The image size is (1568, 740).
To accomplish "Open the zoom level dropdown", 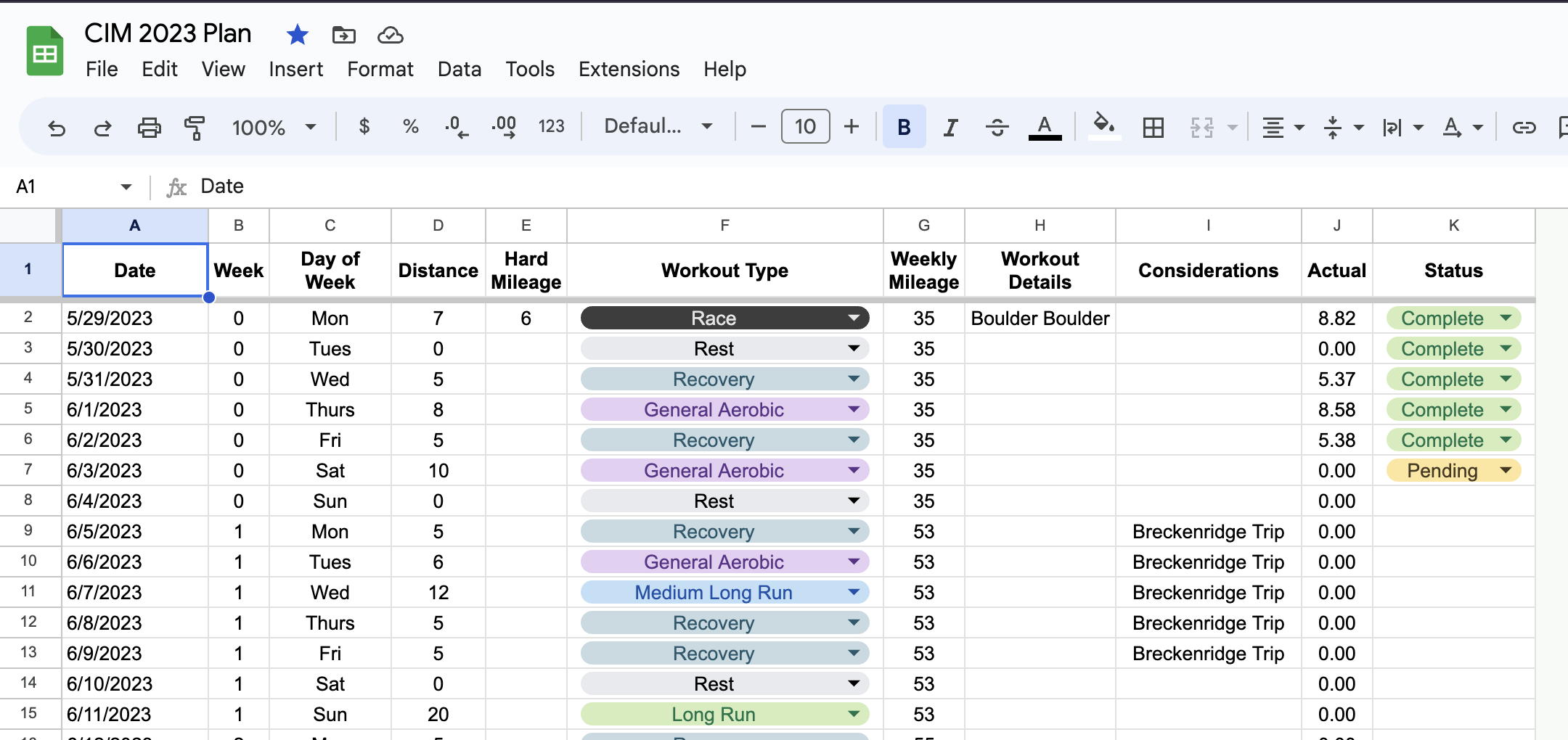I will point(273,126).
